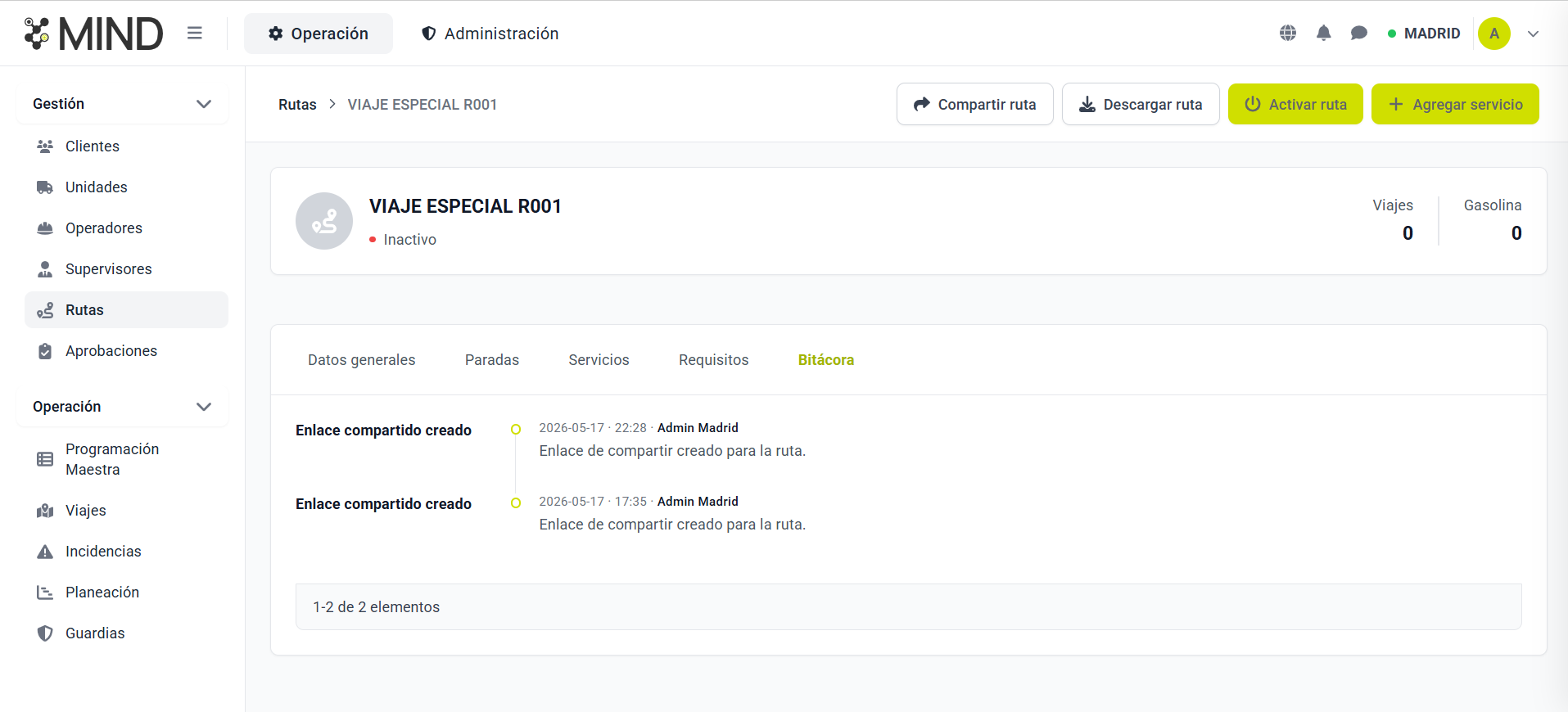Switch to Servicios tab
1568x712 pixels.
[599, 360]
